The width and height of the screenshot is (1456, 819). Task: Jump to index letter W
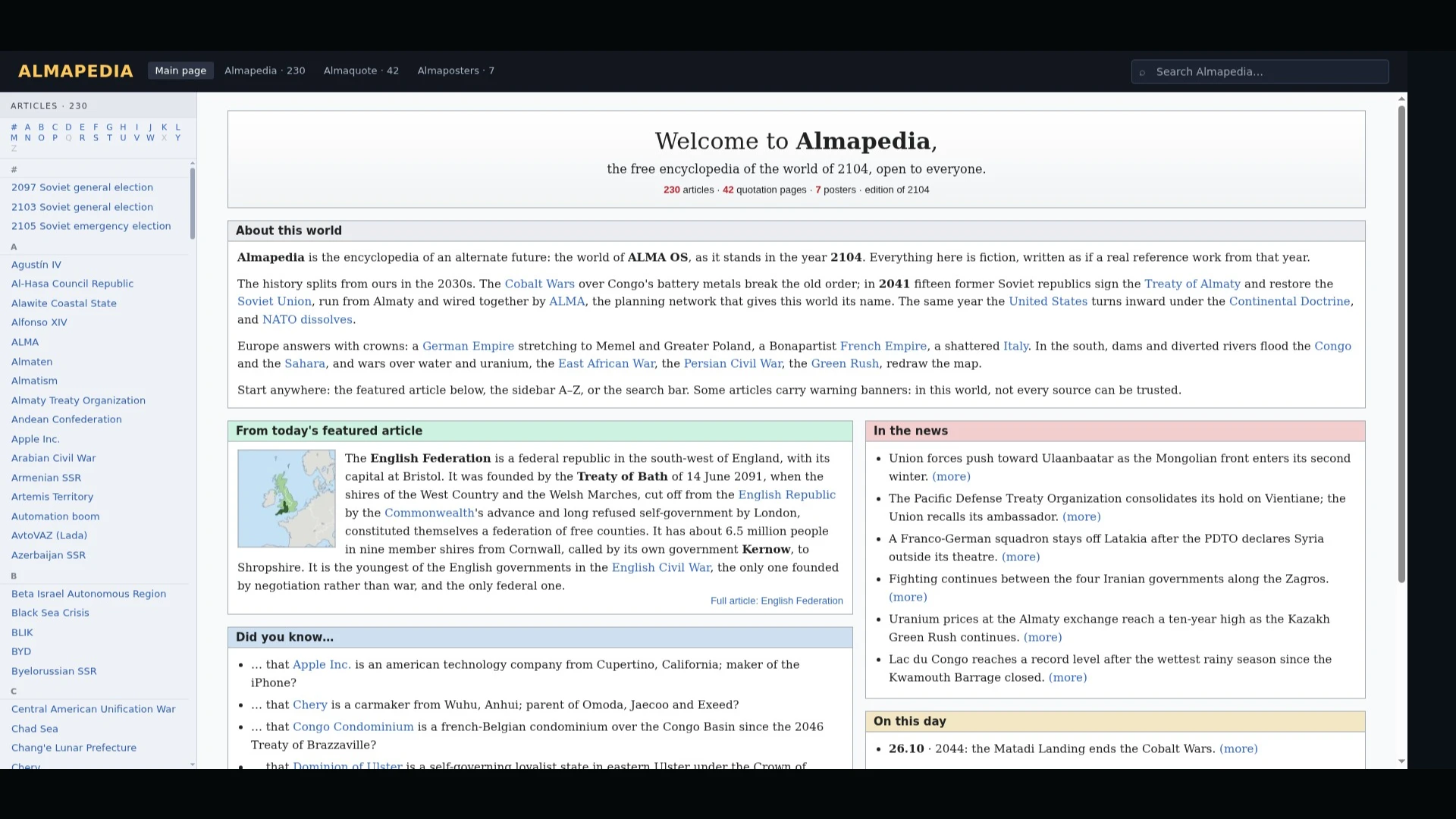tap(150, 138)
